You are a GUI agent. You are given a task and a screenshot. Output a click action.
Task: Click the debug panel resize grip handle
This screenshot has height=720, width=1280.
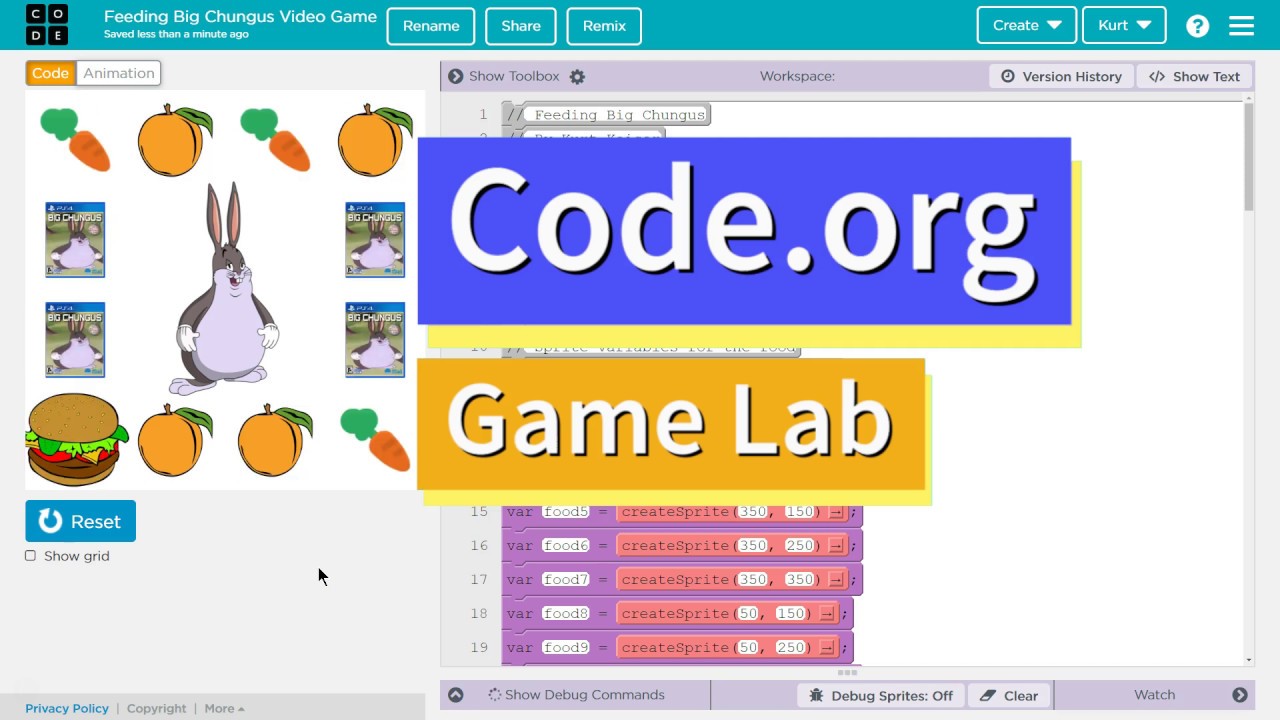coord(847,673)
